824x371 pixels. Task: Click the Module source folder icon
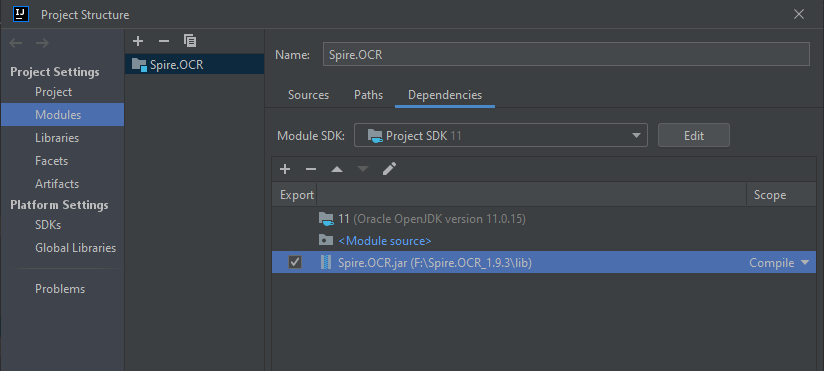point(326,240)
